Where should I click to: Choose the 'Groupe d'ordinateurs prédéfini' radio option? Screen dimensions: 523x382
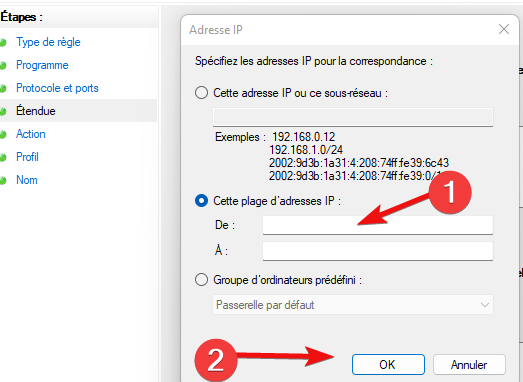(201, 280)
